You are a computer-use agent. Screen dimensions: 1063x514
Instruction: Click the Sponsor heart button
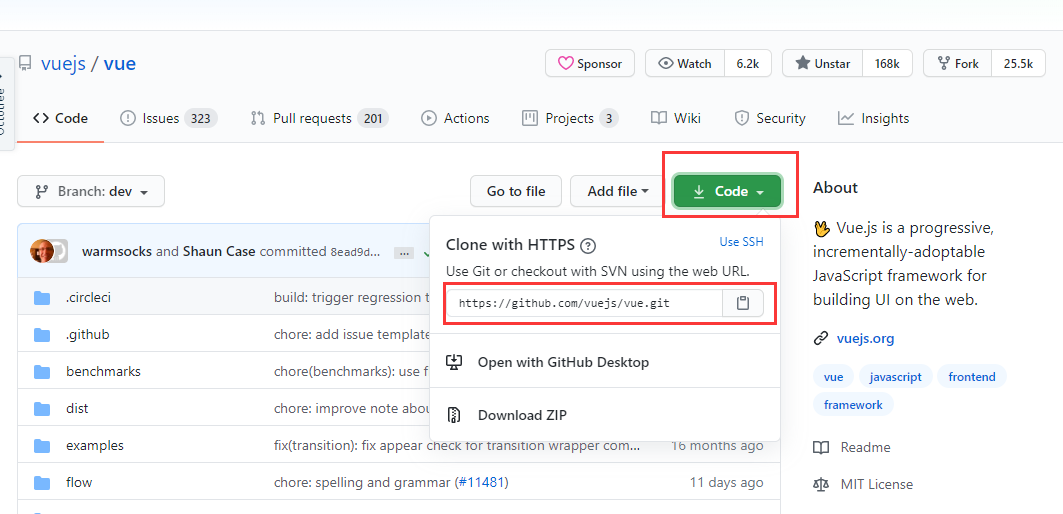(x=590, y=64)
